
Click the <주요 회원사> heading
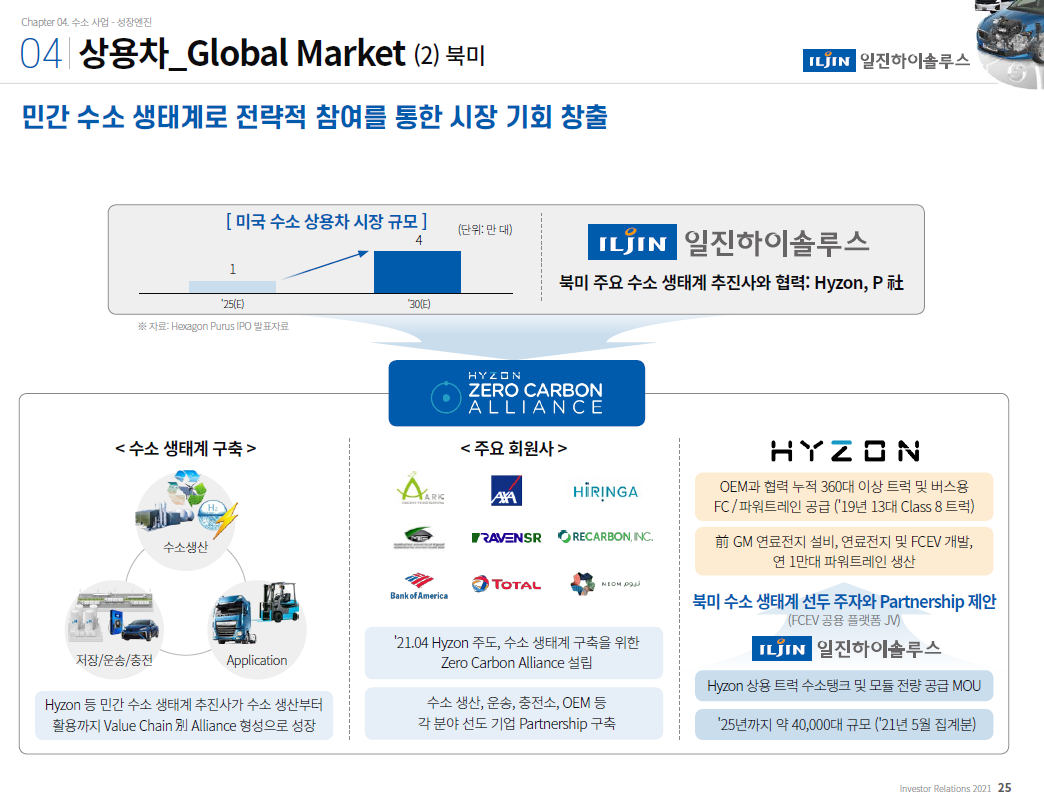point(513,449)
